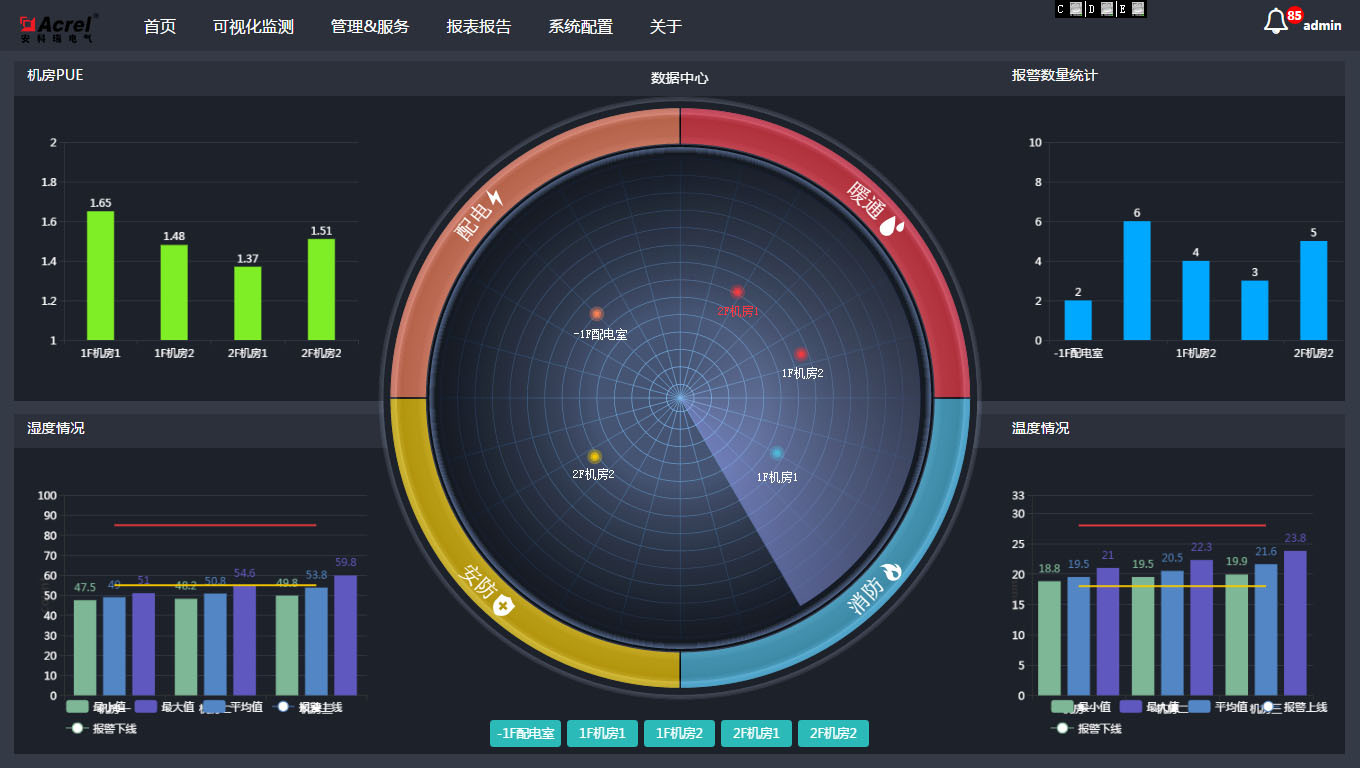Toggle 报警下线 legend in temperature chart
The height and width of the screenshot is (768, 1360).
(x=1086, y=728)
